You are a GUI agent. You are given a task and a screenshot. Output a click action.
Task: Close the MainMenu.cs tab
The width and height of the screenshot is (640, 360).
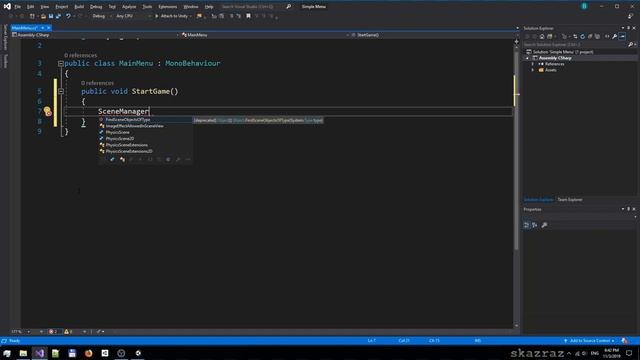(x=49, y=28)
